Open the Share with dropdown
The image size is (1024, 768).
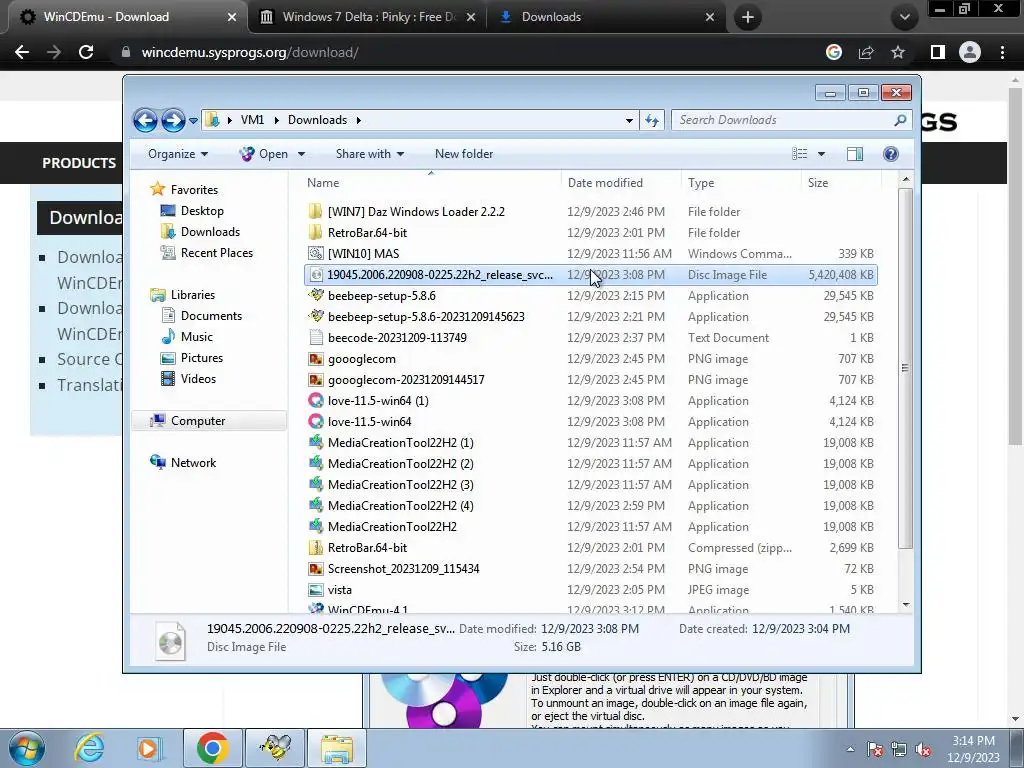tap(370, 154)
